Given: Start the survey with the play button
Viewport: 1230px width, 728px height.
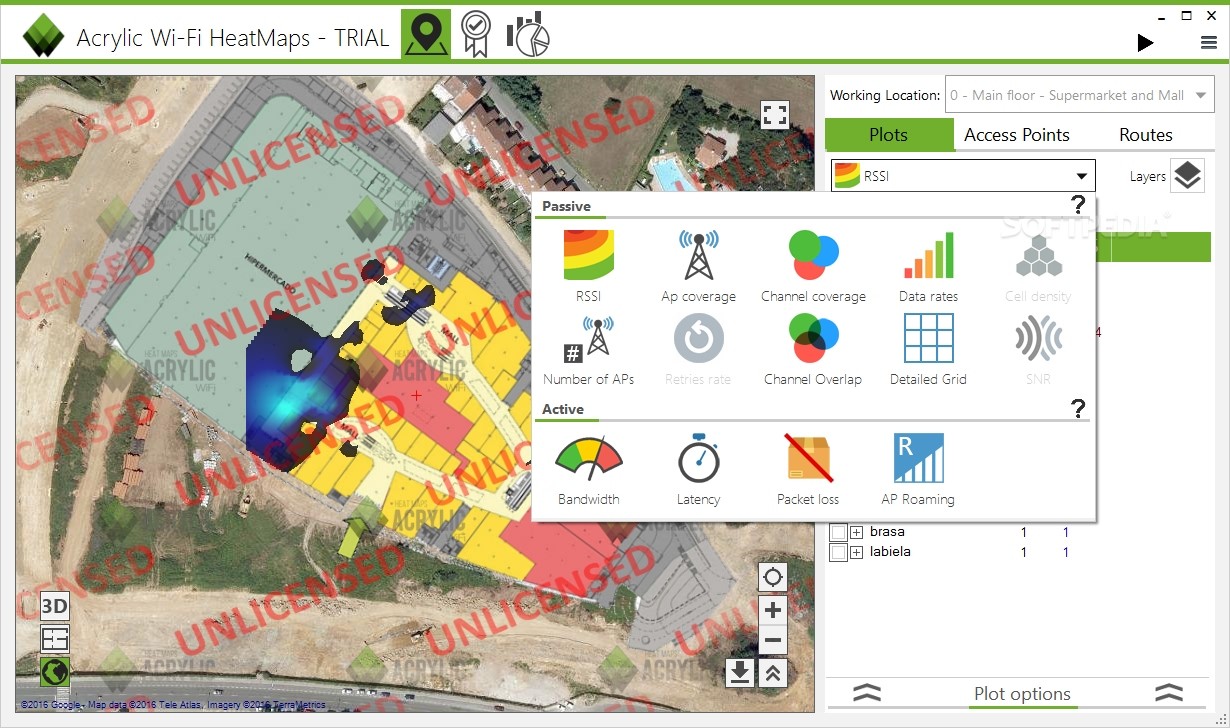Looking at the screenshot, I should click(x=1146, y=42).
